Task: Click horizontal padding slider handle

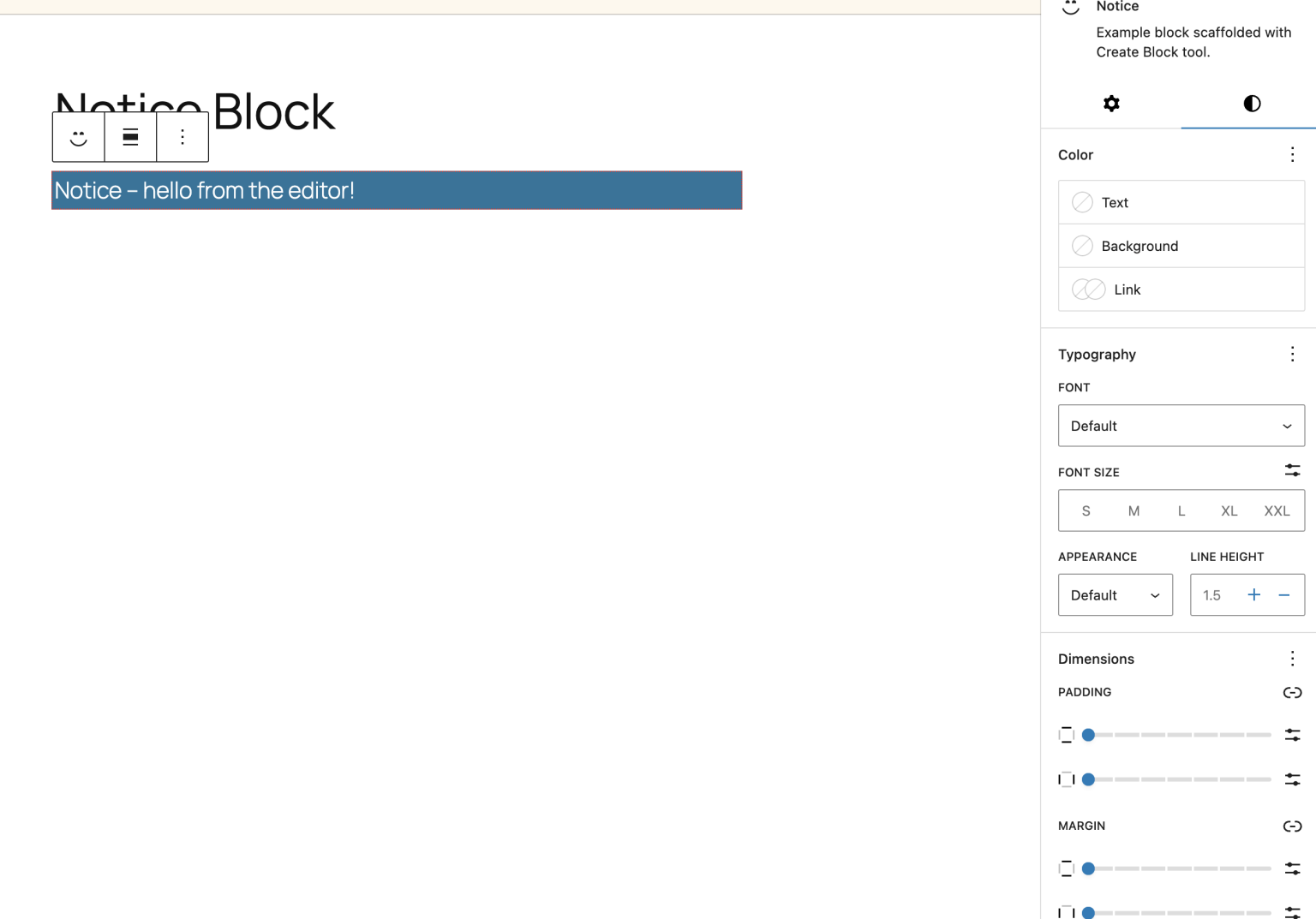Action: [x=1088, y=779]
